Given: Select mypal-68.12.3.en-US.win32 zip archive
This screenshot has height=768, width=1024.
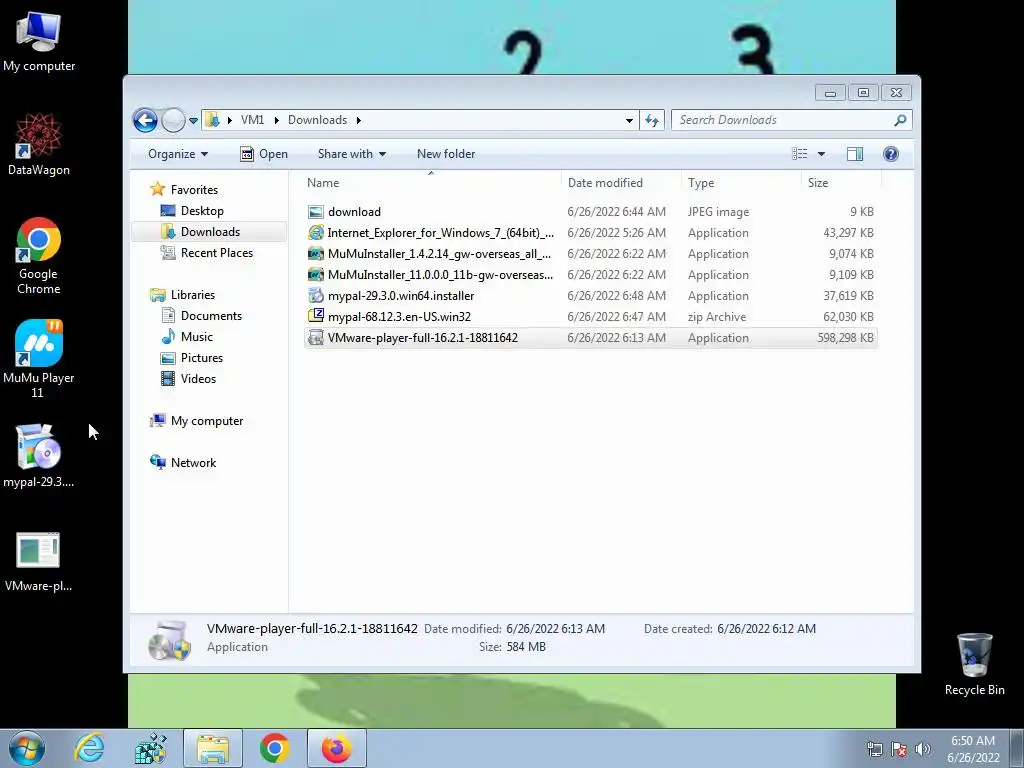Looking at the screenshot, I should coord(590,317).
